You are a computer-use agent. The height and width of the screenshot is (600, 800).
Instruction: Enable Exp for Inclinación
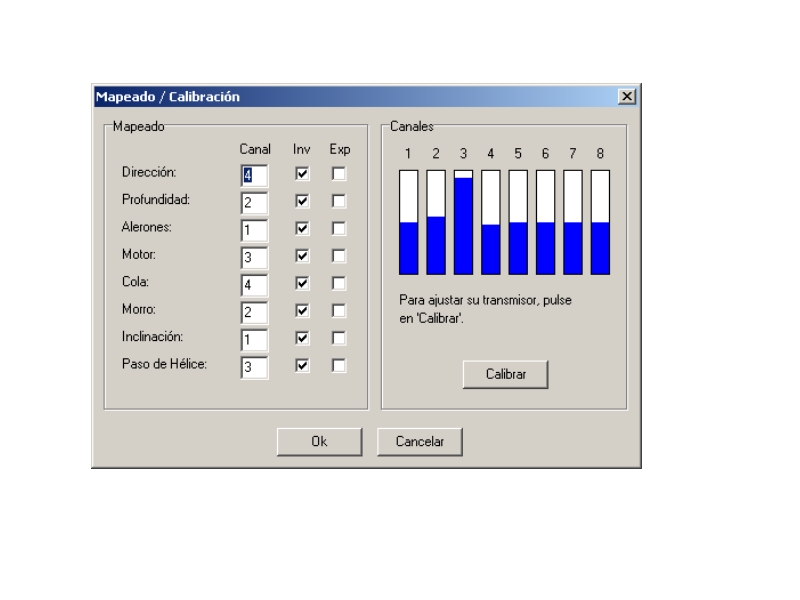[x=339, y=338]
